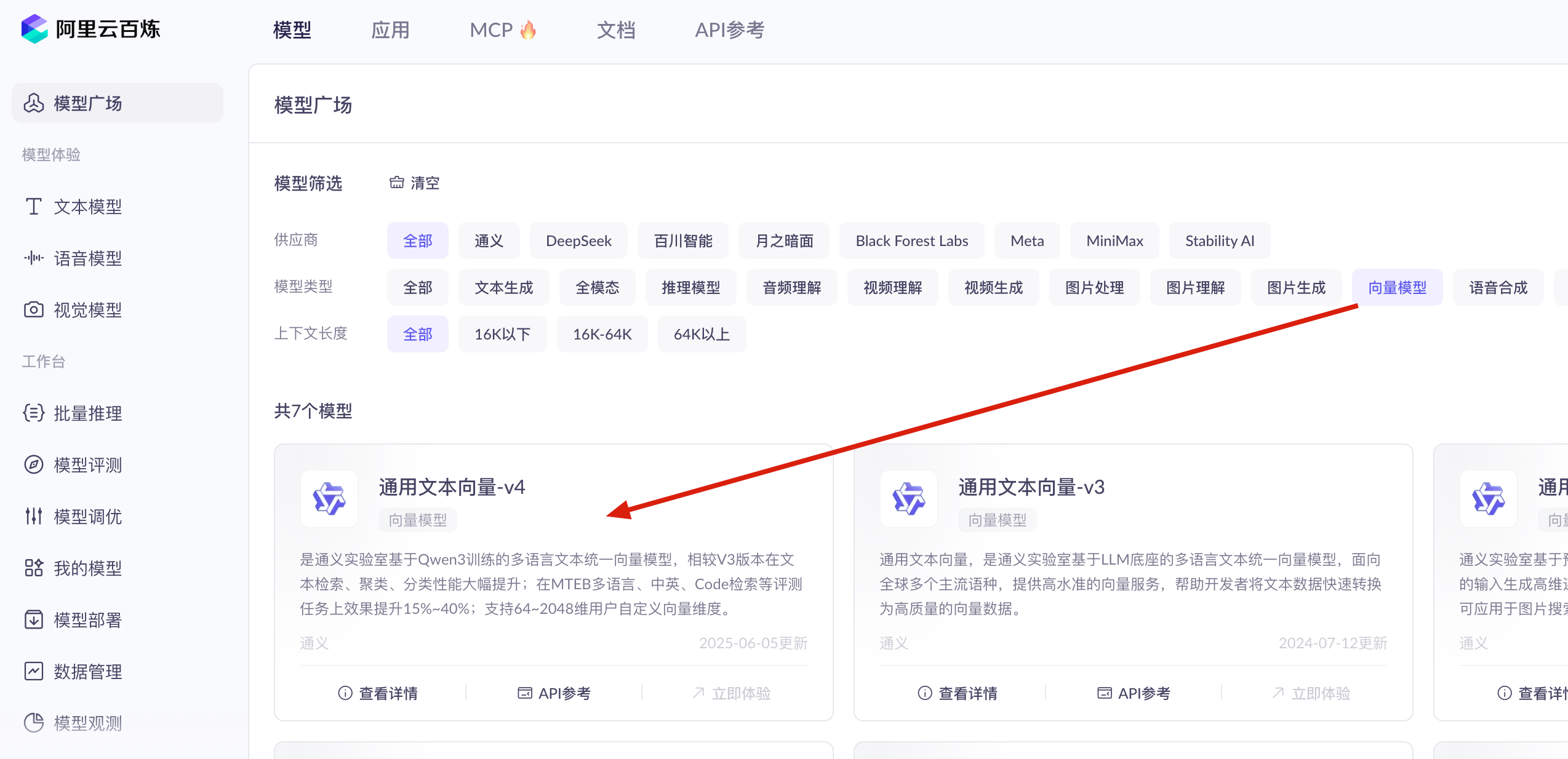Select 16K以下 context length filter

pyautogui.click(x=502, y=334)
